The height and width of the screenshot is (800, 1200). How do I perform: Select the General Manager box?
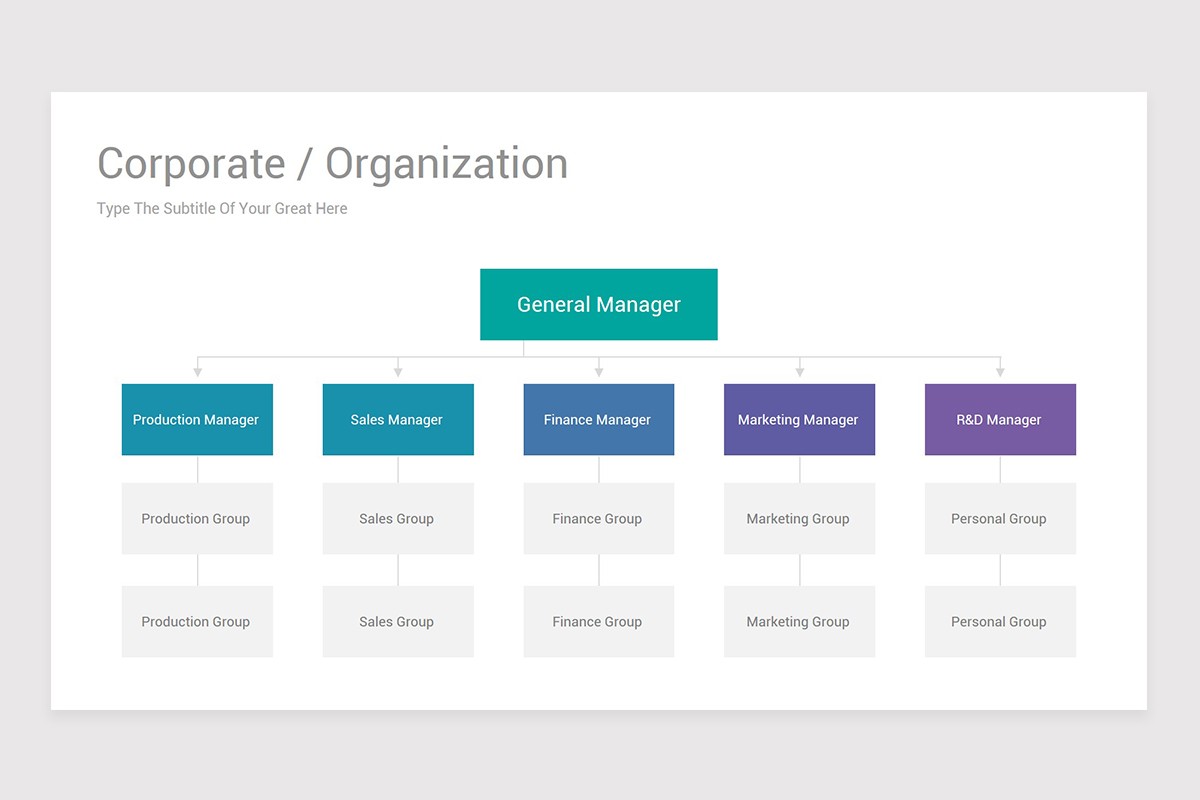598,304
